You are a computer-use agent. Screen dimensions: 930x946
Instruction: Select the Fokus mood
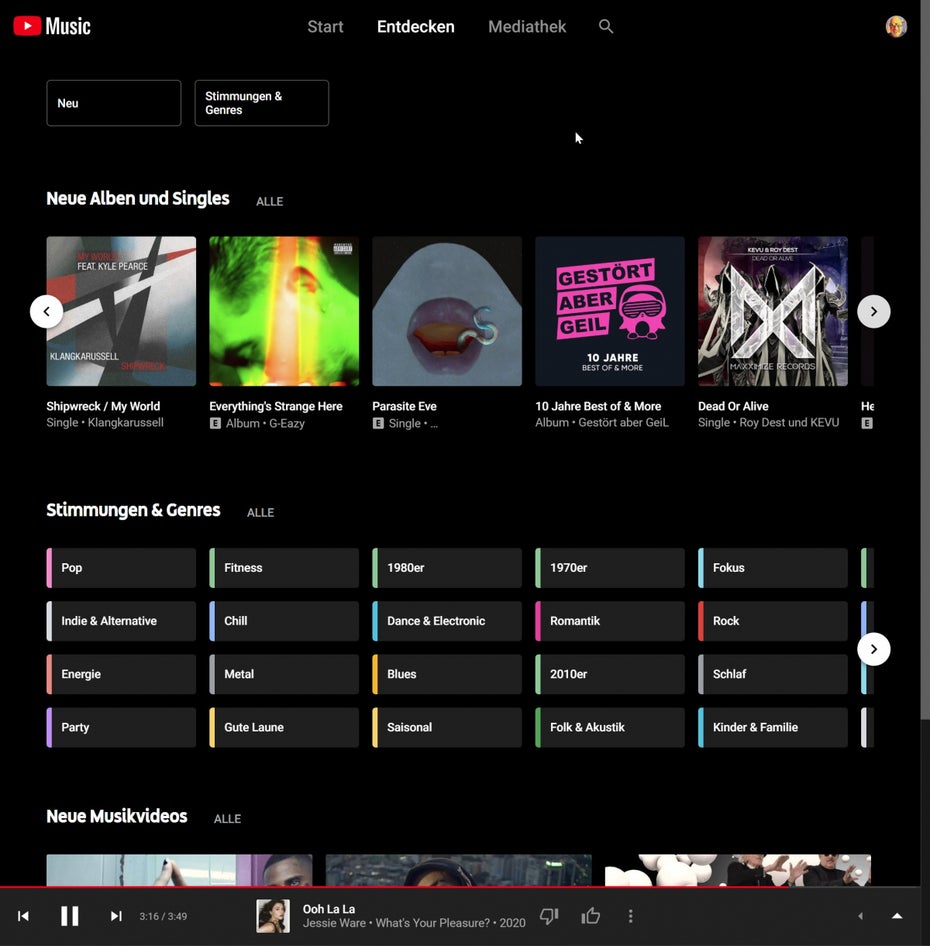pyautogui.click(x=773, y=568)
